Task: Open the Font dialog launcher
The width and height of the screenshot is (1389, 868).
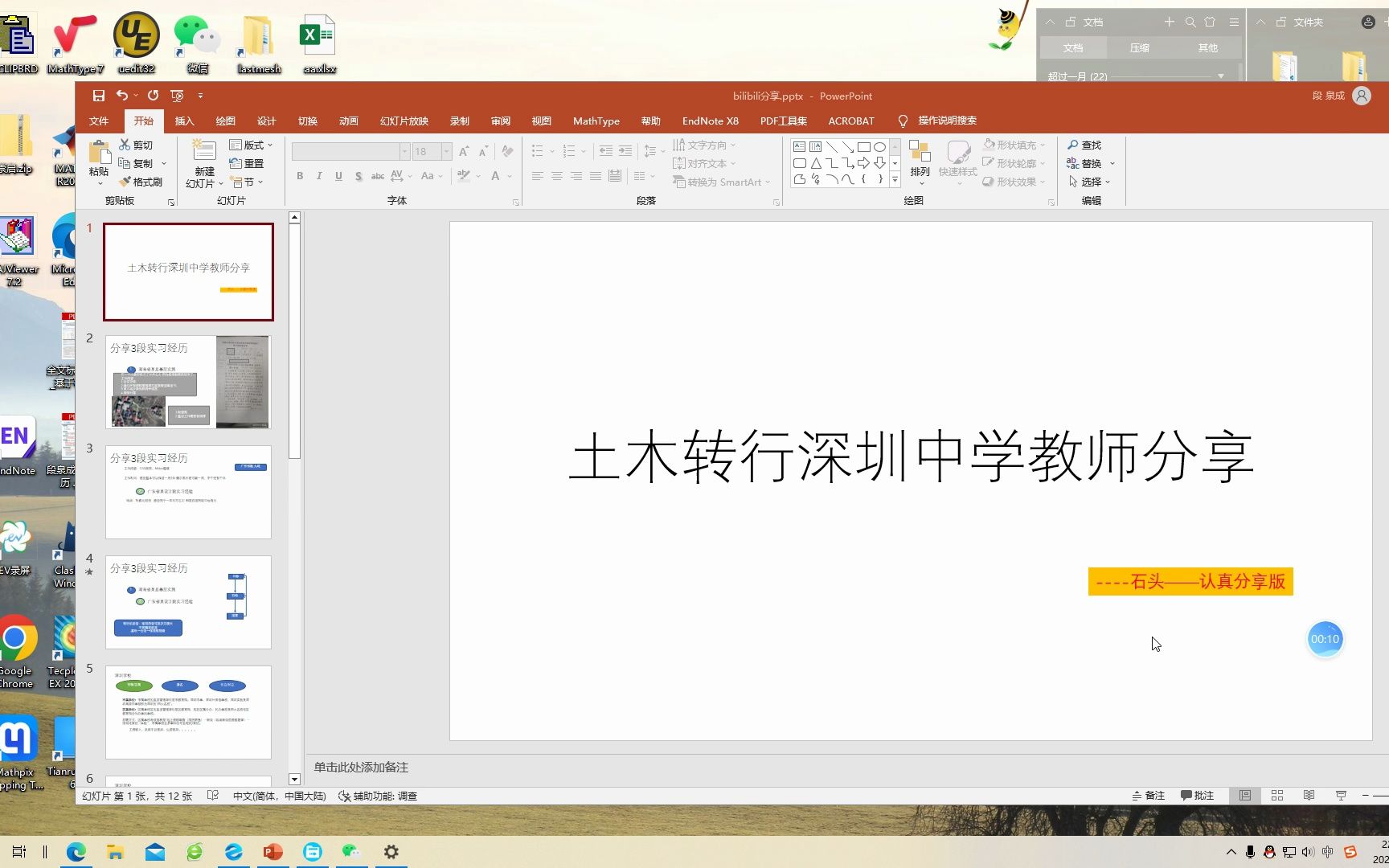Action: [515, 203]
